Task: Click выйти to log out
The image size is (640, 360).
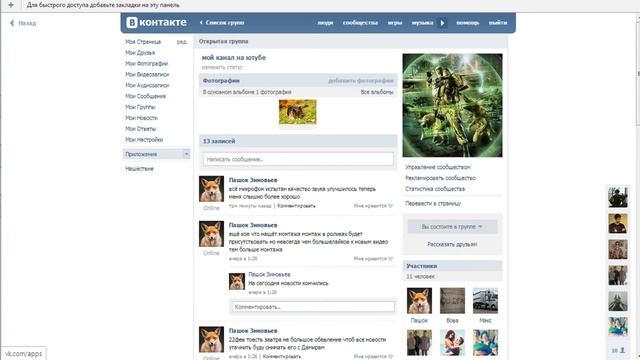Action: coord(498,23)
